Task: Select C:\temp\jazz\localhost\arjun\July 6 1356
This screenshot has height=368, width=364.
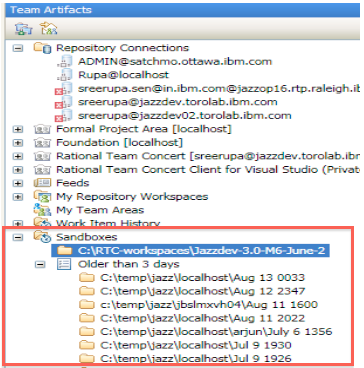Action: (216, 331)
